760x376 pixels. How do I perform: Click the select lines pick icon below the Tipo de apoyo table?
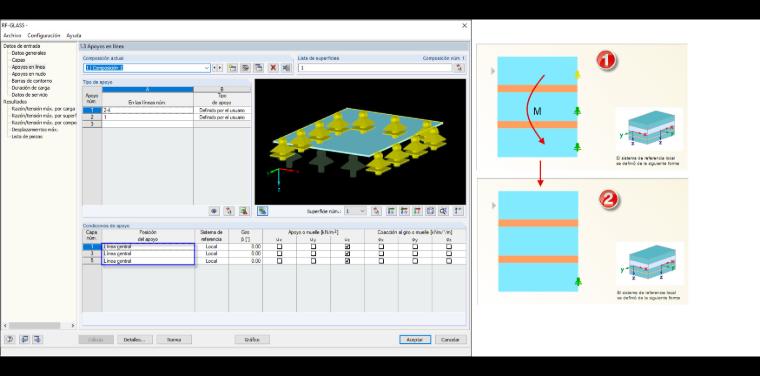pyautogui.click(x=229, y=211)
